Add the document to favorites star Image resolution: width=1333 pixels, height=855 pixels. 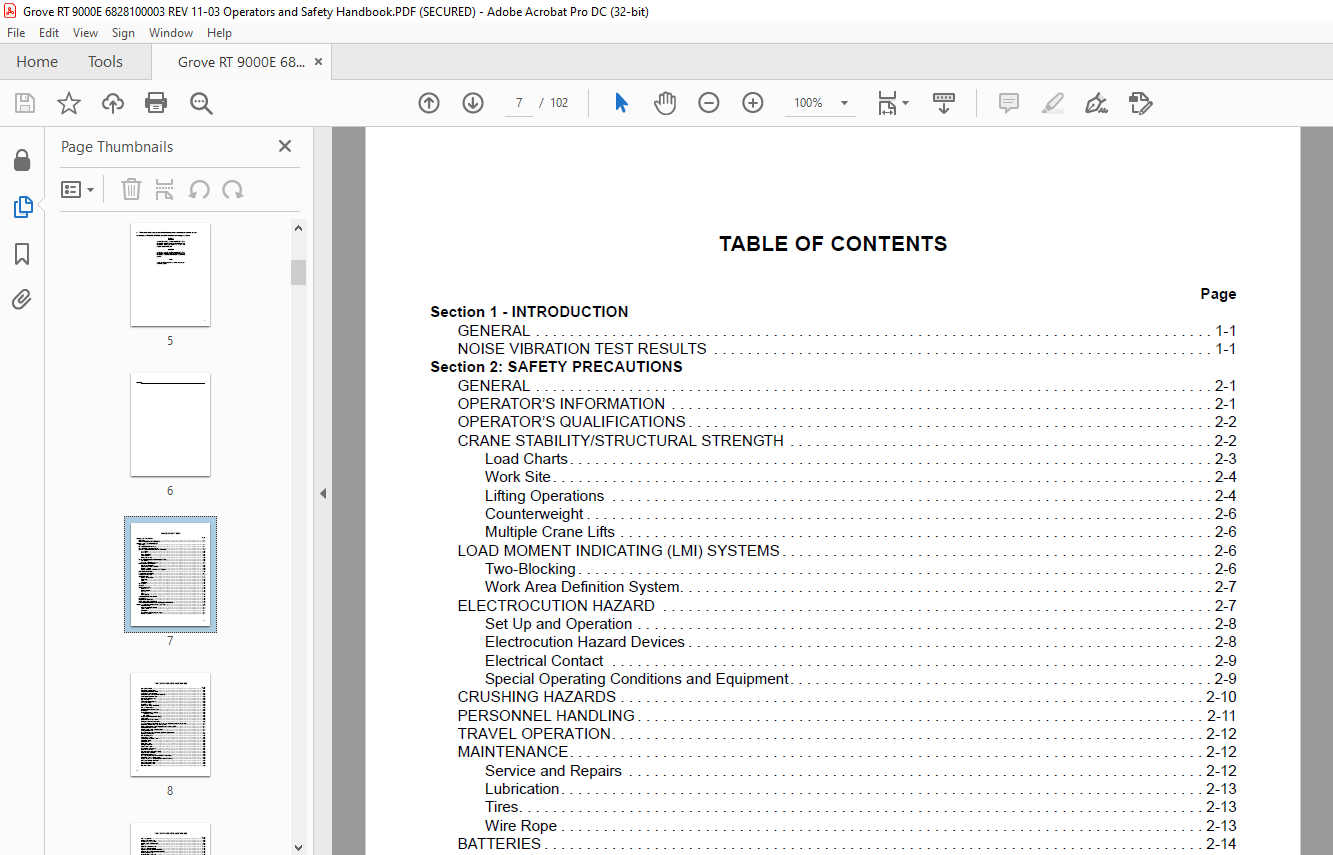69,103
